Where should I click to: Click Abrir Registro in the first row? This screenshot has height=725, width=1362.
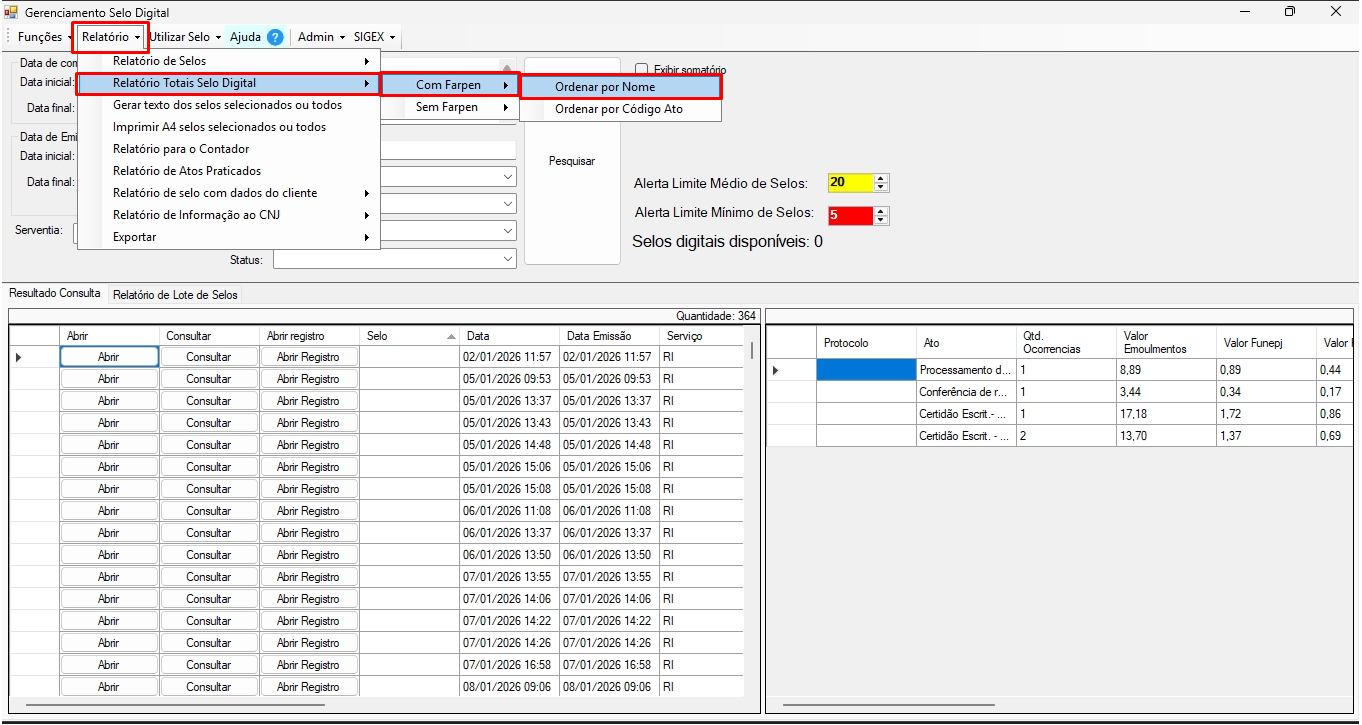(x=308, y=357)
